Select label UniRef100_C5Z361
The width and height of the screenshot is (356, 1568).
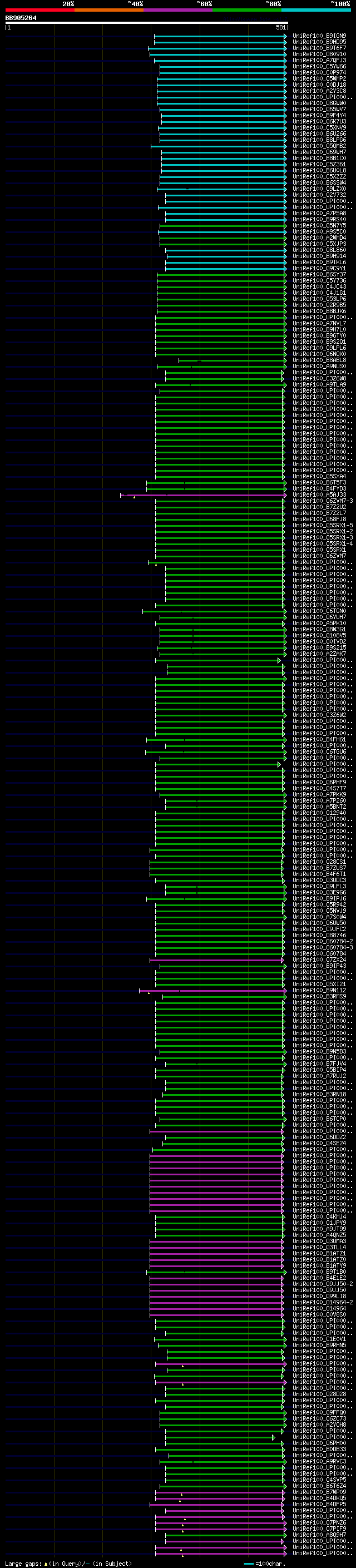[x=319, y=164]
